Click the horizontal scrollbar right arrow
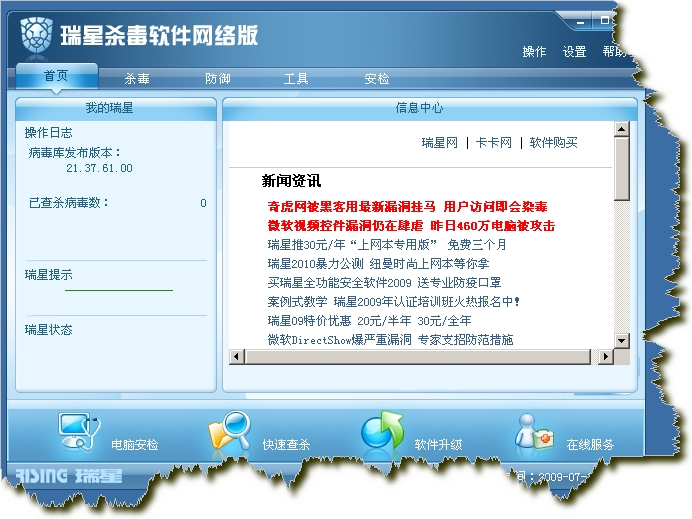This screenshot has height=519, width=692. click(606, 356)
